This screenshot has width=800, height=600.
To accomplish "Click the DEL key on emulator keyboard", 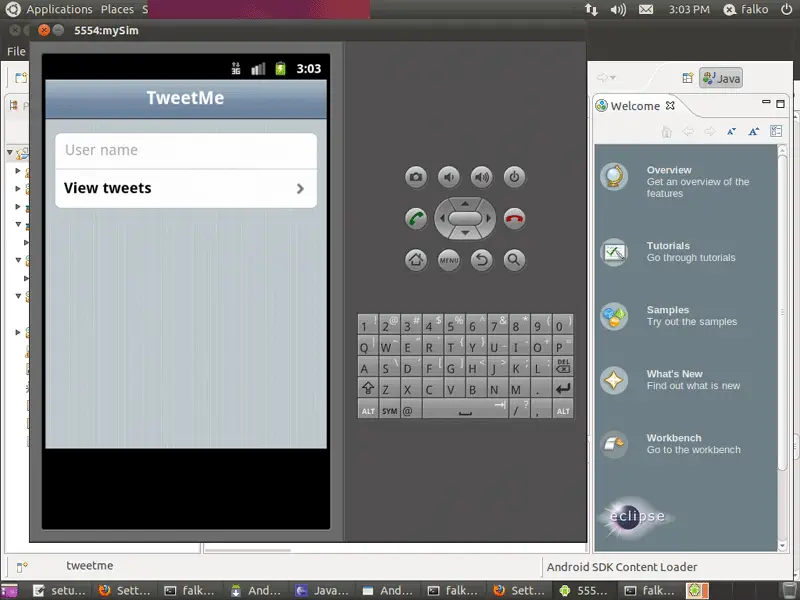I will [563, 366].
